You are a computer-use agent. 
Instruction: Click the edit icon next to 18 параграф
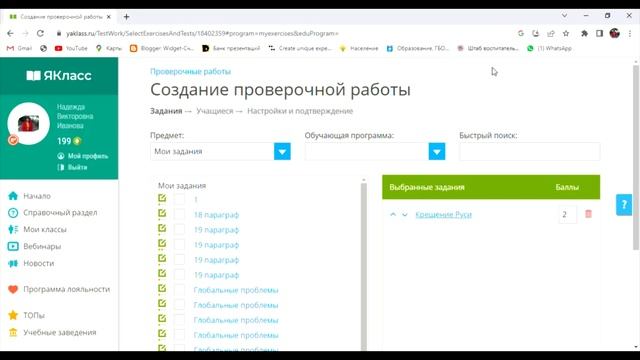(x=162, y=213)
